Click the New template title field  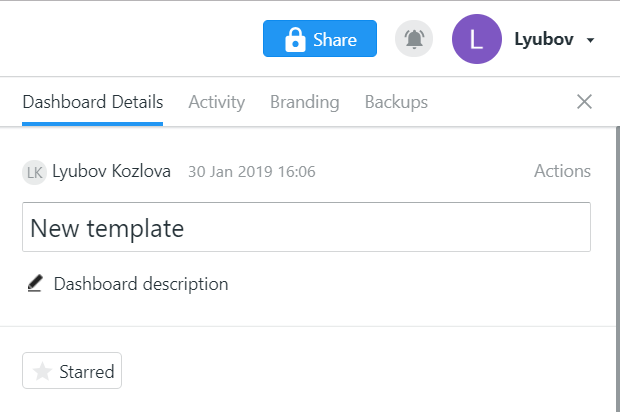click(306, 227)
